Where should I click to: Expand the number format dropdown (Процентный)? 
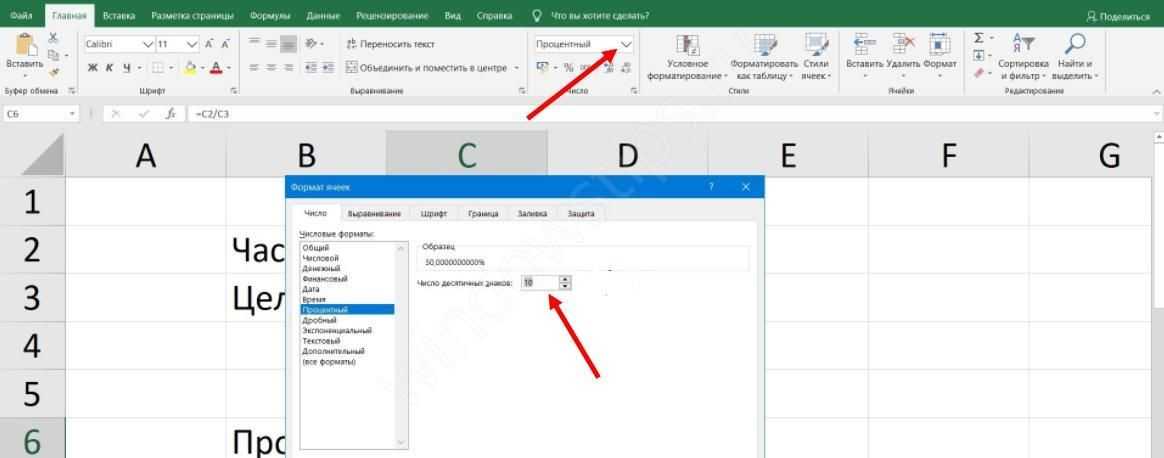pos(626,45)
